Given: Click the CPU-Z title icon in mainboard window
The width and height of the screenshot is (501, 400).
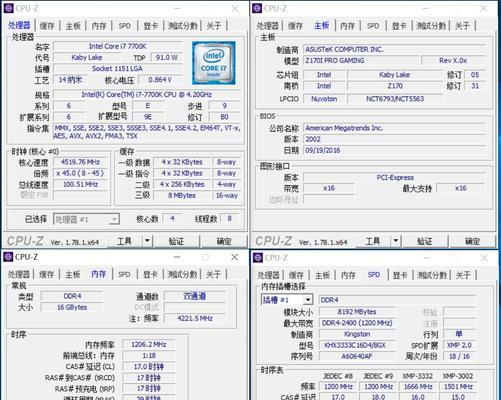Looking at the screenshot, I should click(257, 8).
